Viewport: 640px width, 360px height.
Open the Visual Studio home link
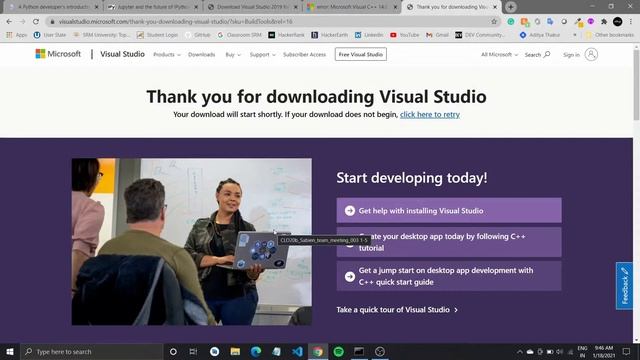click(122, 54)
